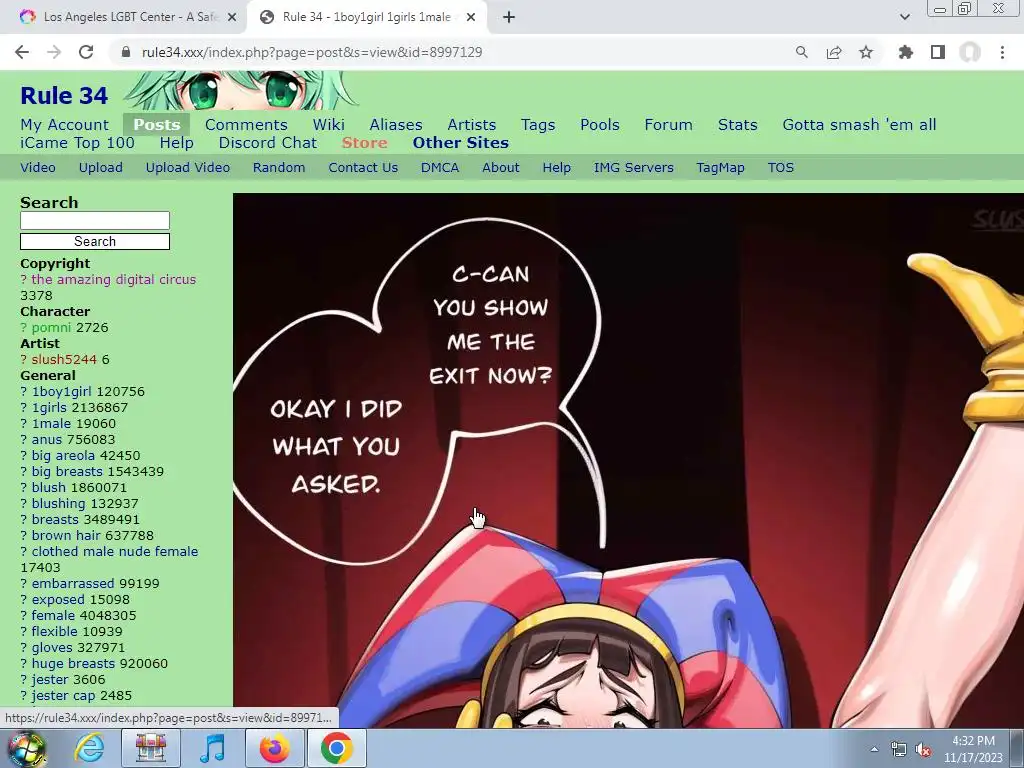Click Chrome icon in the taskbar
1024x768 pixels.
(x=336, y=748)
